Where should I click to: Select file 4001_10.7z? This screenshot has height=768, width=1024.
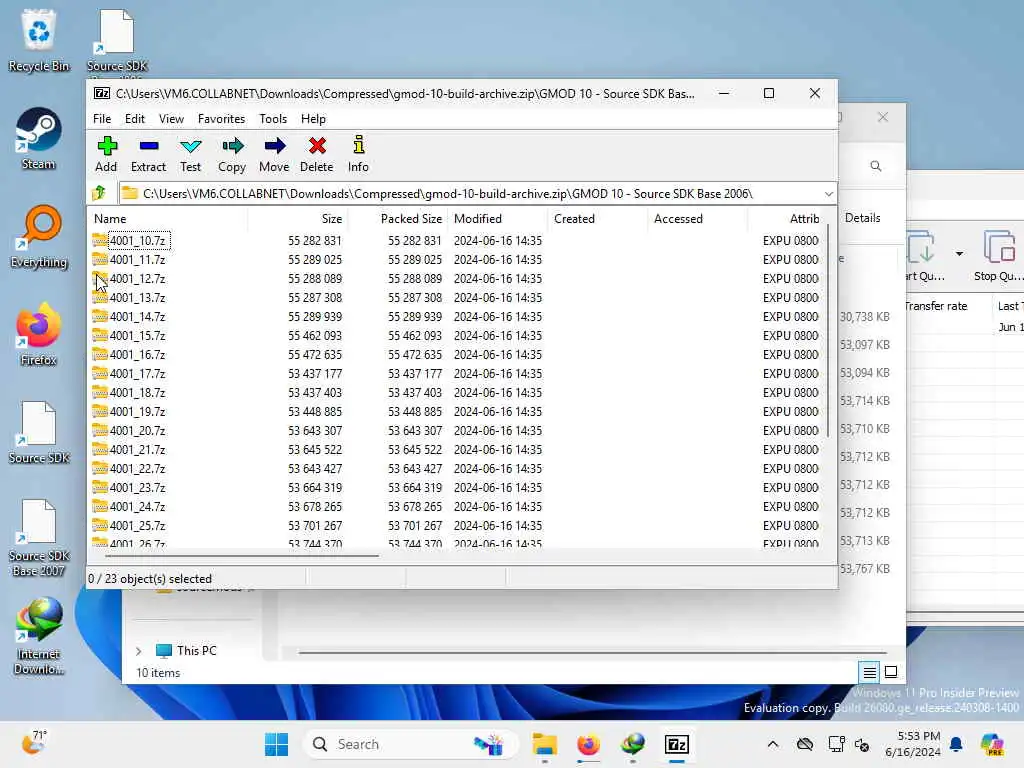(x=137, y=240)
